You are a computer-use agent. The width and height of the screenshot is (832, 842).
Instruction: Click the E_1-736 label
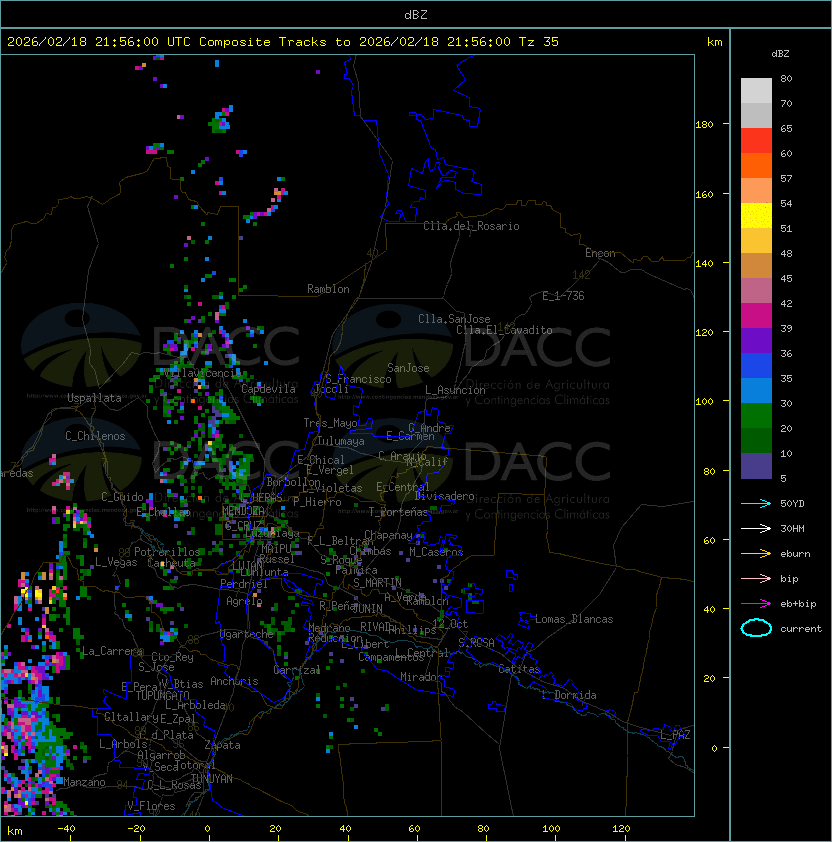coord(563,296)
